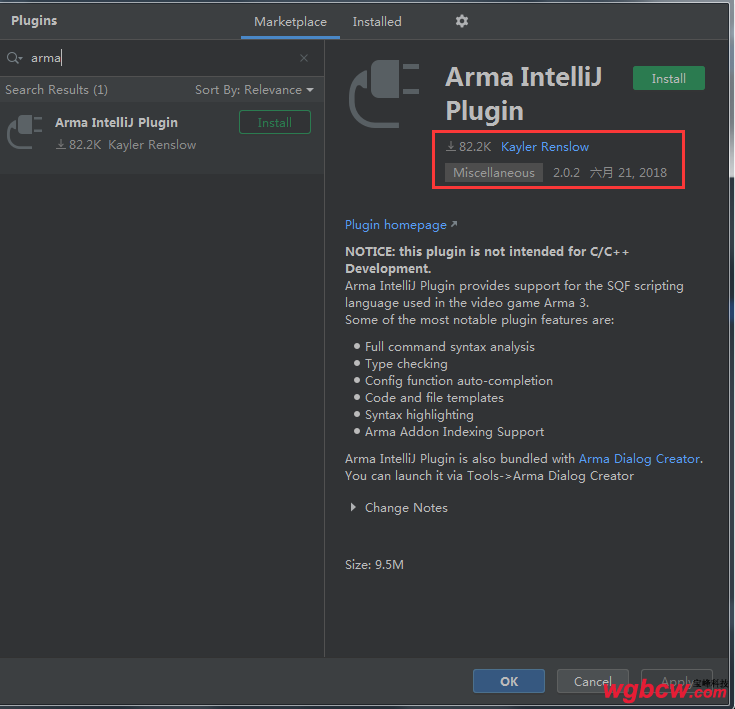Click the Miscellaneous category tag
This screenshot has width=735, height=709.
click(494, 173)
